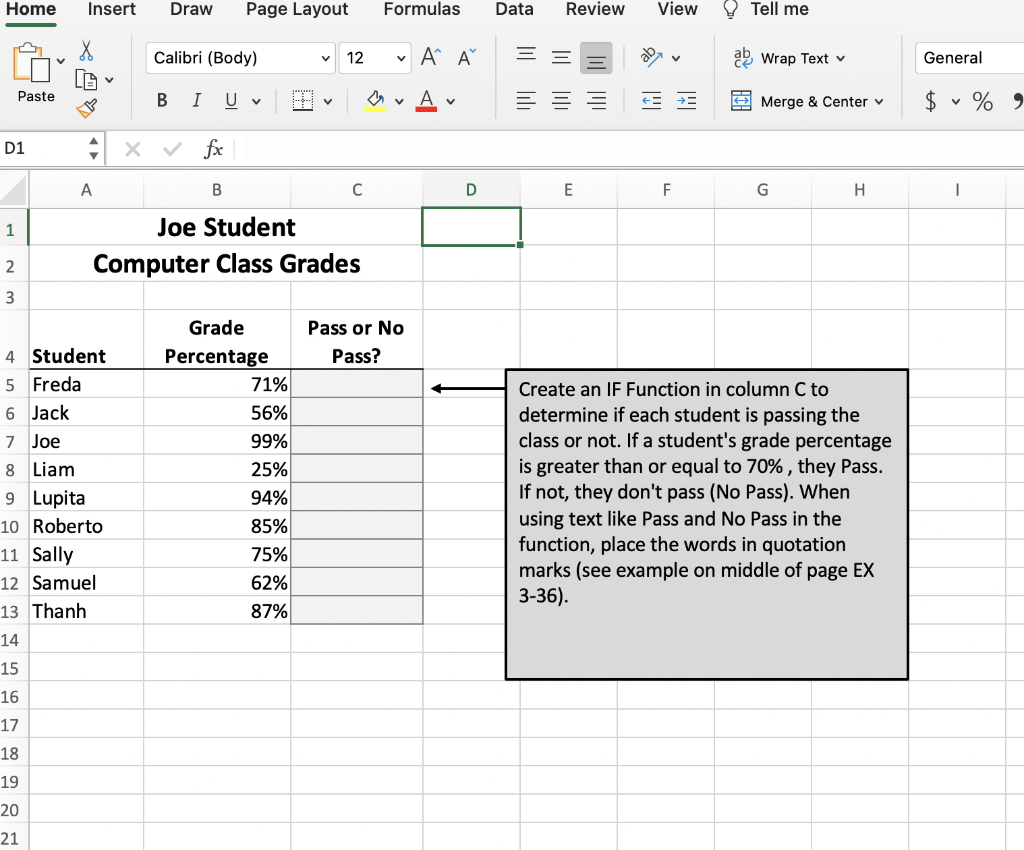
Task: Click the Merge & Center button
Action: coord(807,100)
